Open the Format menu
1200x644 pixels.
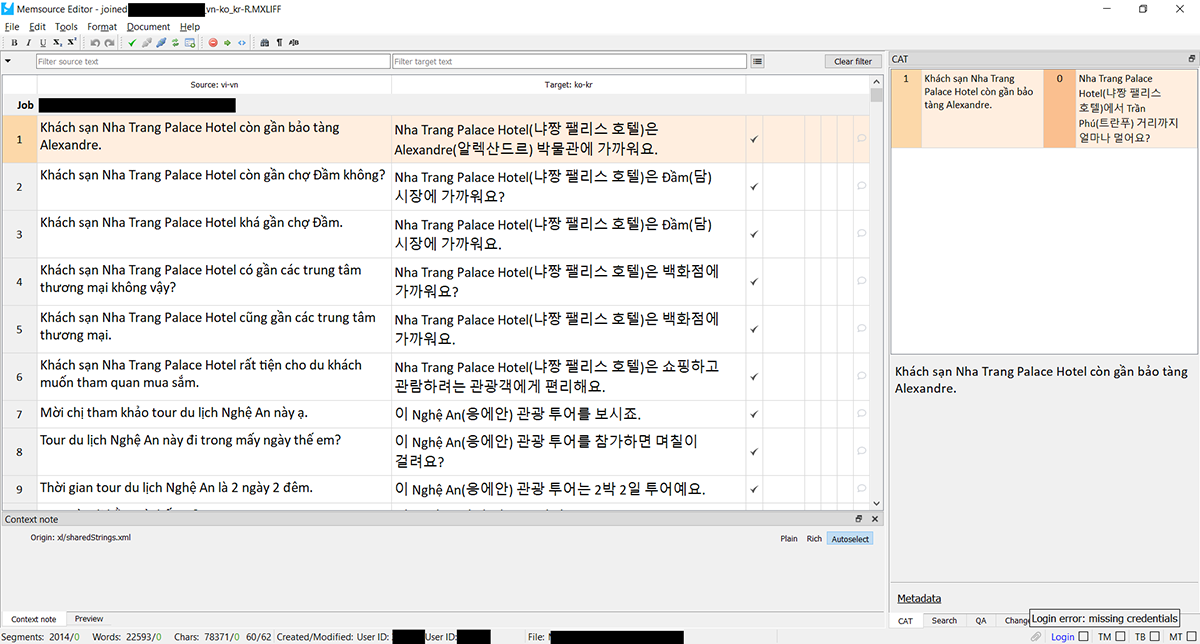(x=102, y=27)
